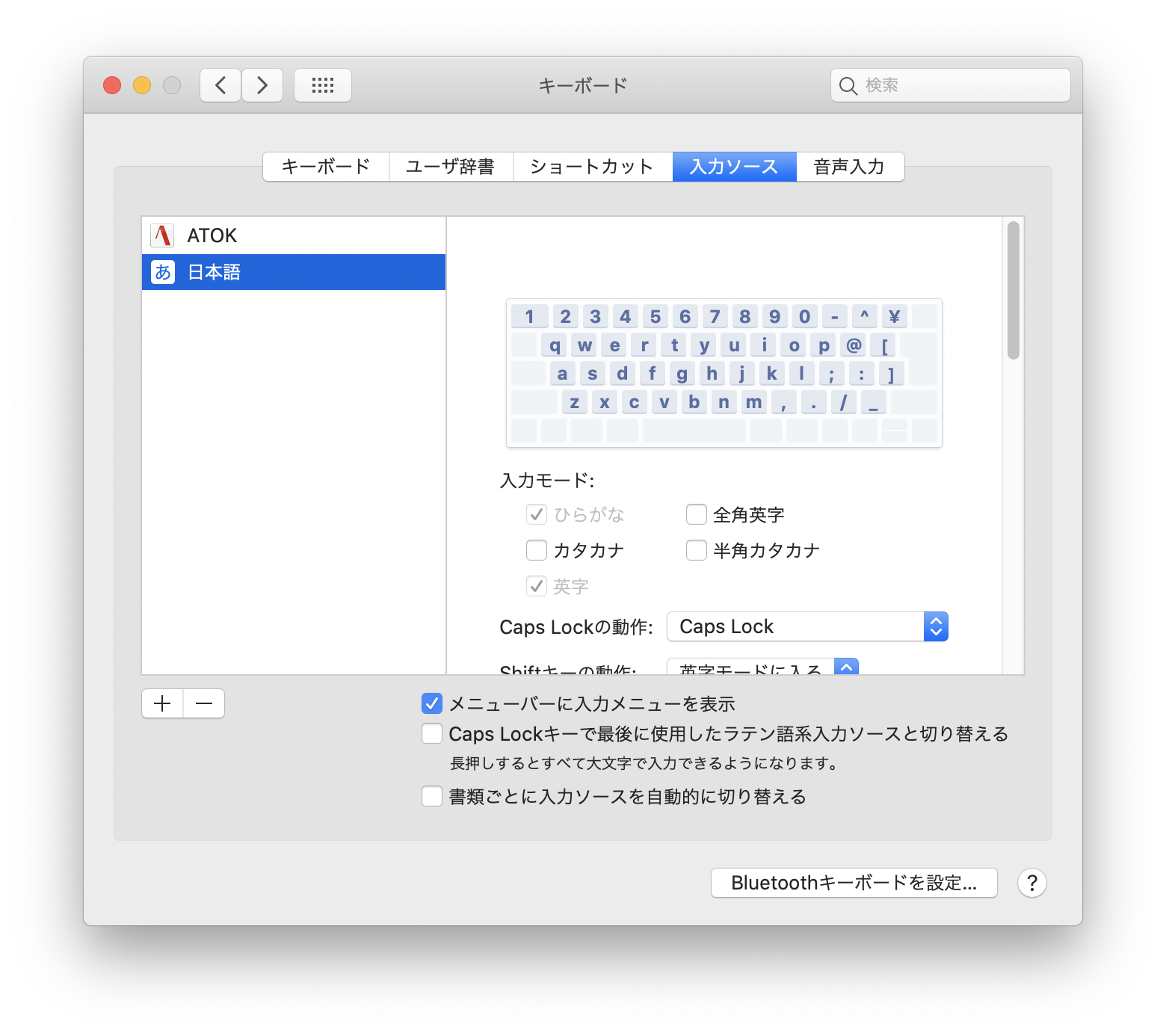Enable the 全角英字 input mode checkbox
This screenshot has width=1166, height=1036.
coord(696,514)
